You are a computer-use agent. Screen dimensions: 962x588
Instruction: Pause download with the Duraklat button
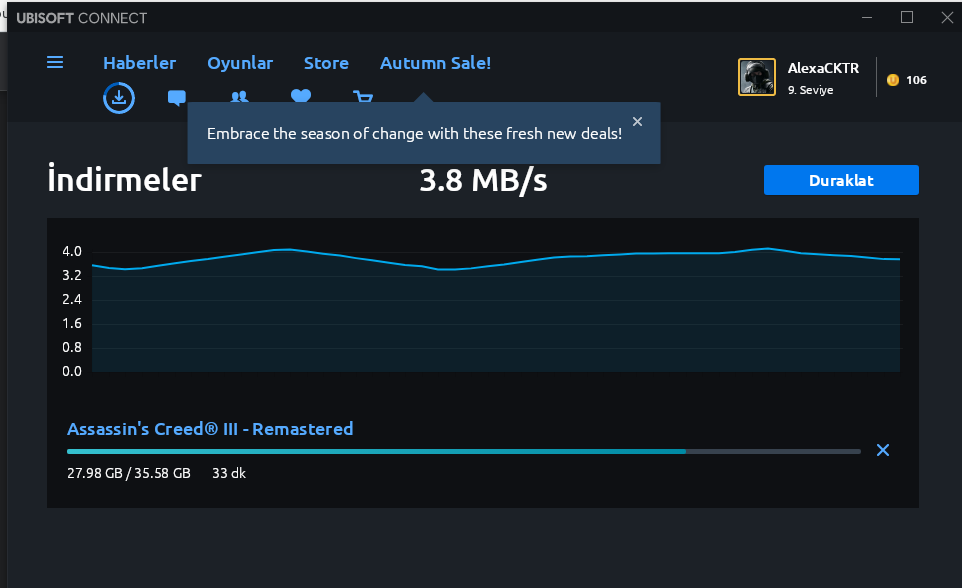click(841, 180)
